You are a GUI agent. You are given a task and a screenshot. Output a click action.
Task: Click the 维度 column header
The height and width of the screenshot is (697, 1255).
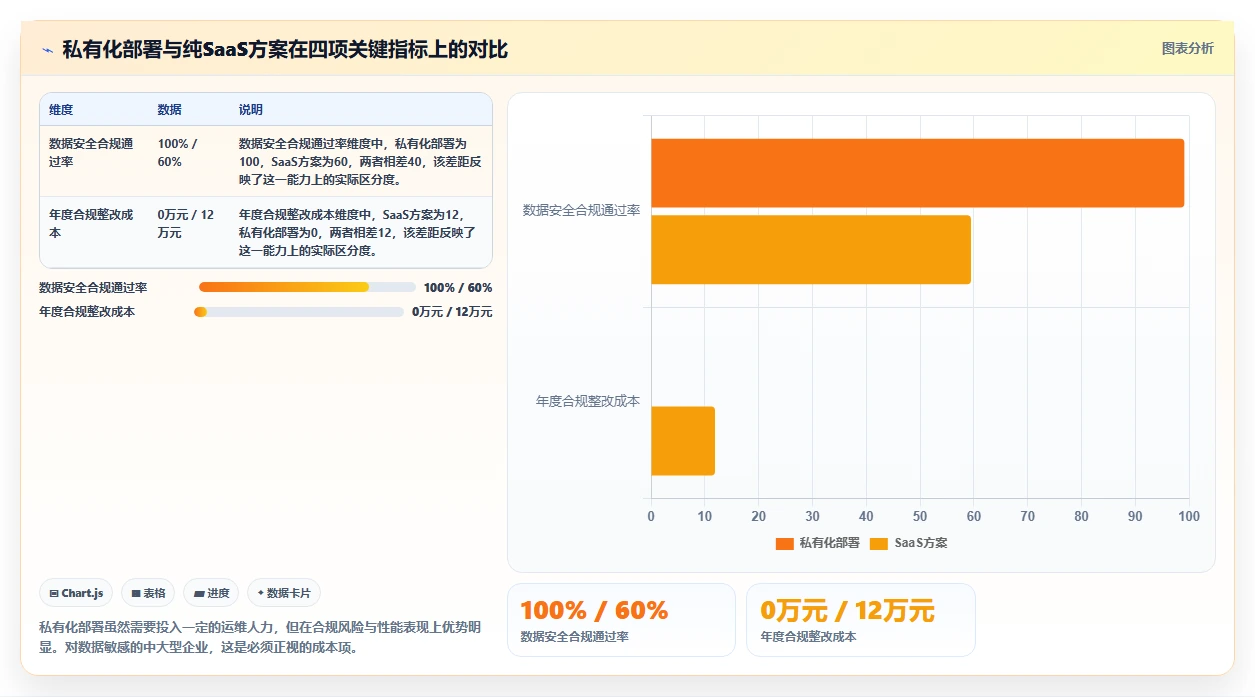(x=61, y=110)
